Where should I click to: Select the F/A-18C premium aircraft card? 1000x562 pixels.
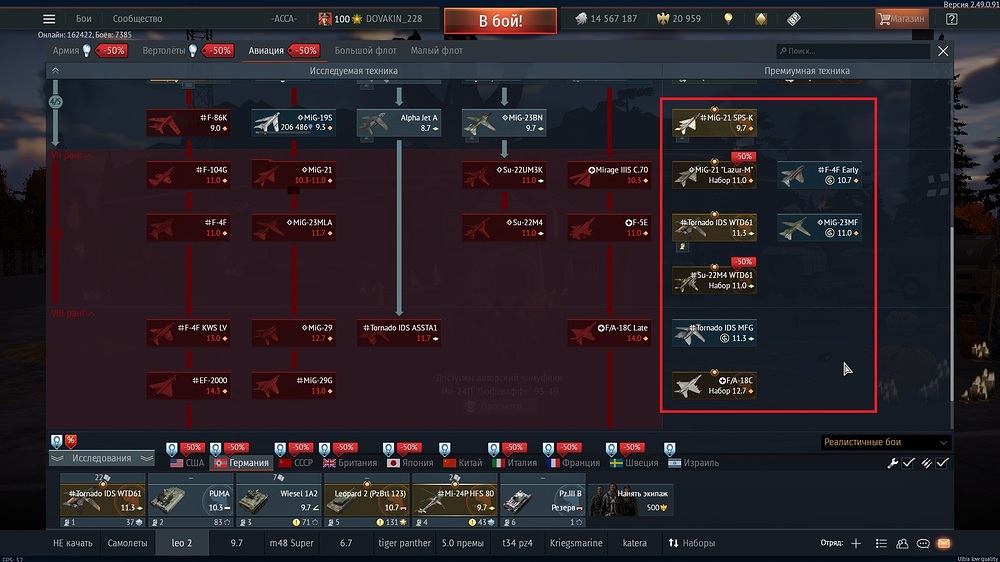click(714, 385)
